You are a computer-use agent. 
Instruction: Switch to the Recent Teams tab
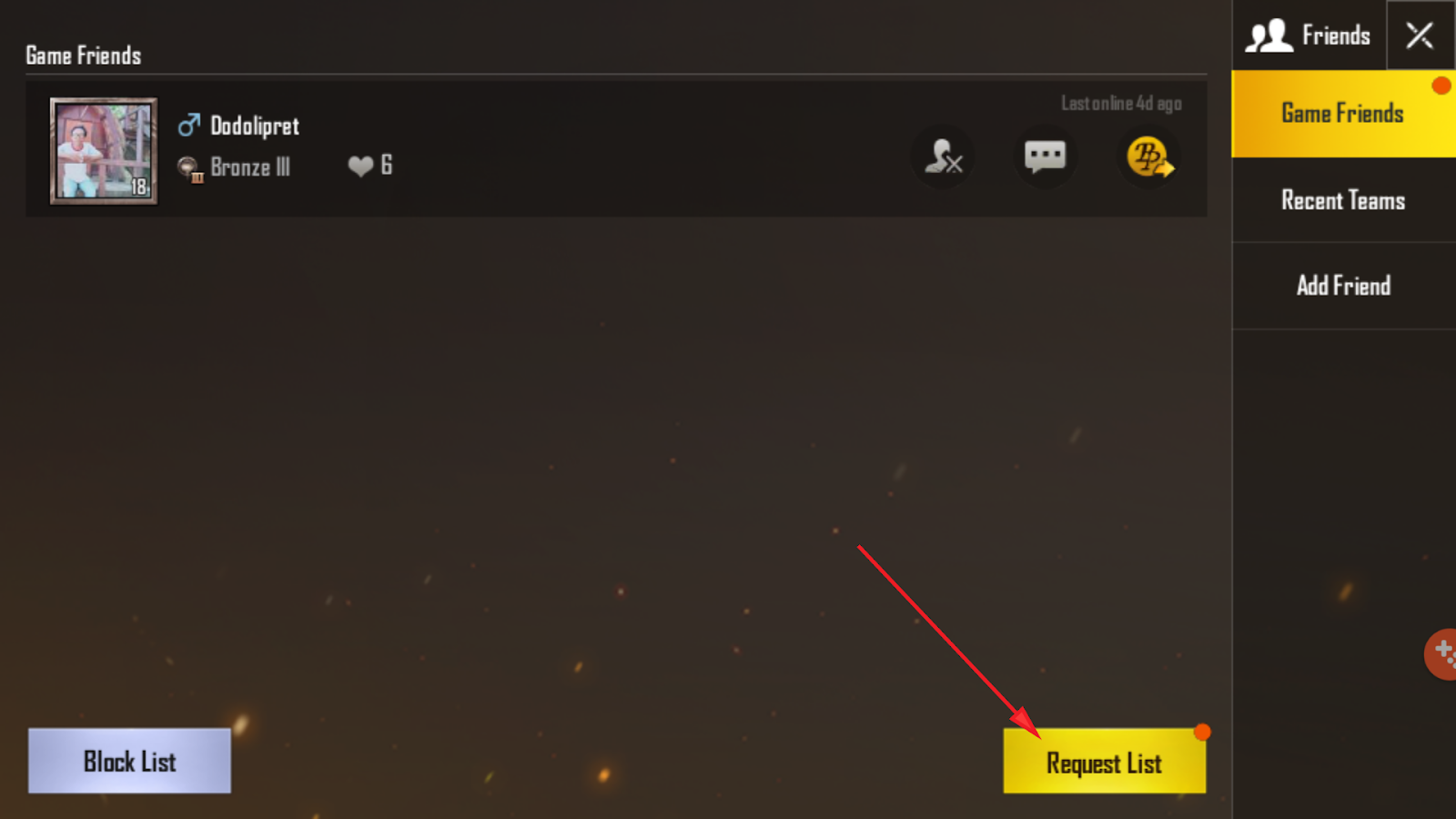point(1343,200)
